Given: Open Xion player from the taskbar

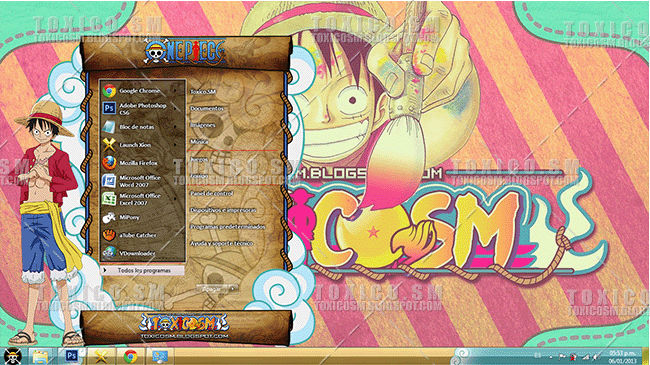Looking at the screenshot, I should tap(102, 357).
